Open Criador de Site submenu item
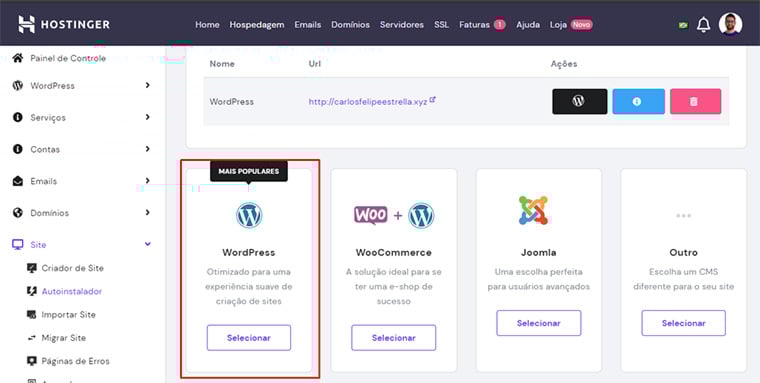This screenshot has width=760, height=383. [x=73, y=268]
